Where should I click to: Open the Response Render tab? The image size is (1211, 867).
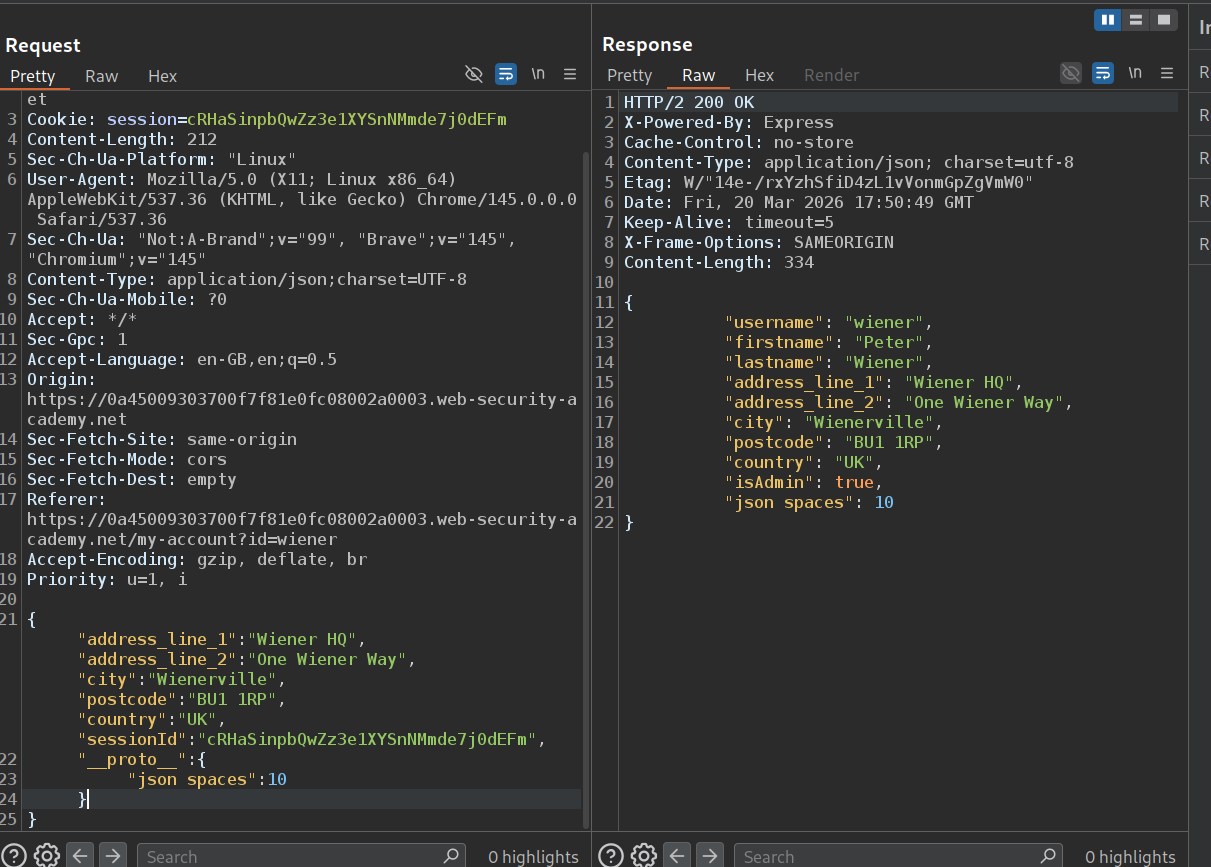831,75
